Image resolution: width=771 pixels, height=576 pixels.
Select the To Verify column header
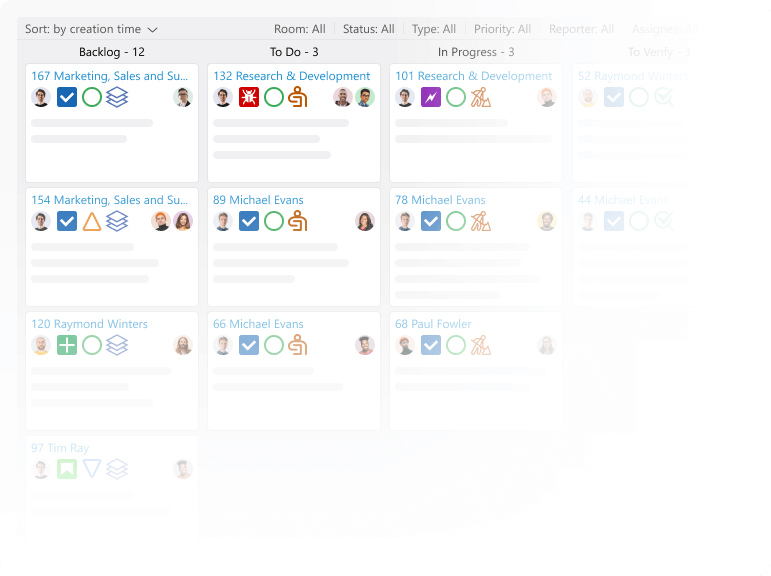pyautogui.click(x=659, y=52)
